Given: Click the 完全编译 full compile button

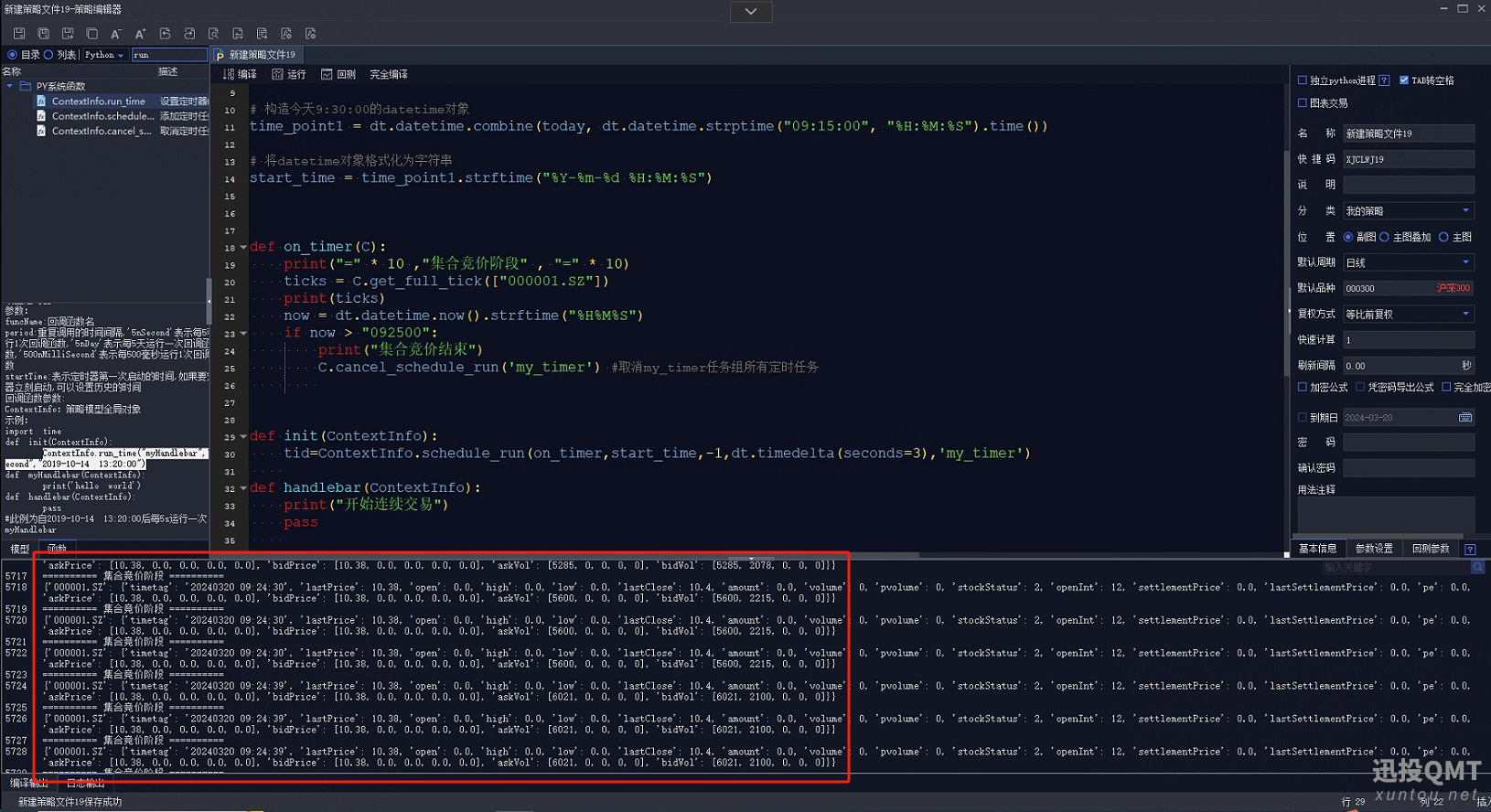Looking at the screenshot, I should (x=389, y=74).
